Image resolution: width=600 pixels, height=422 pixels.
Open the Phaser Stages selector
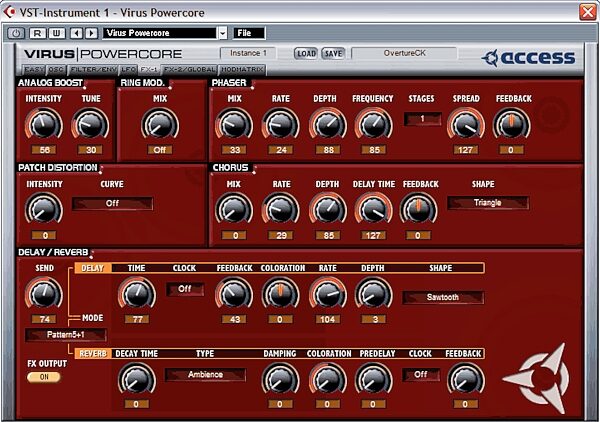422,119
